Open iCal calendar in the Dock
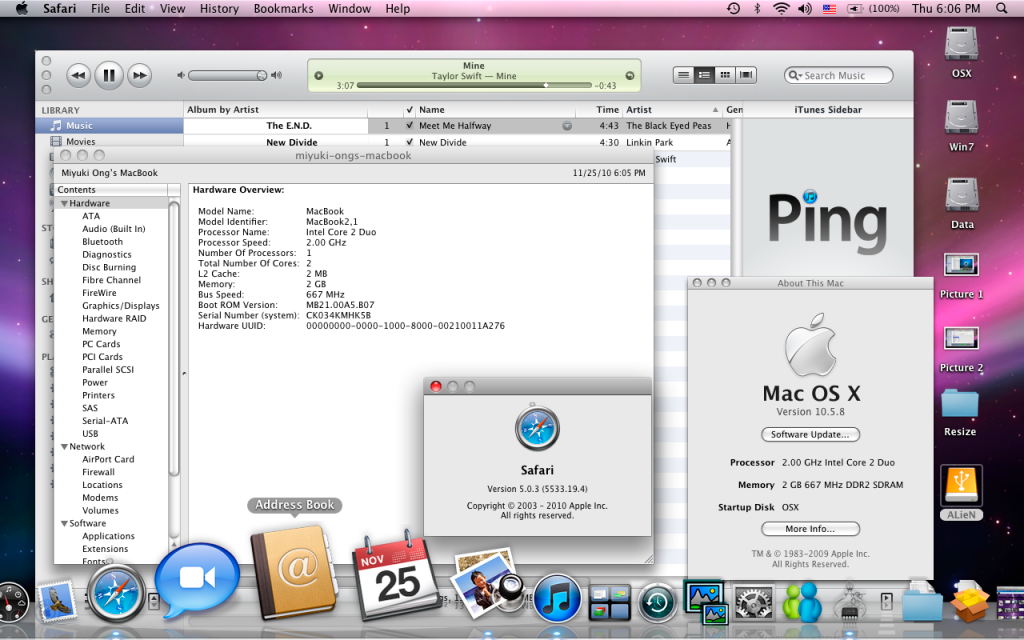Image resolution: width=1024 pixels, height=640 pixels. pyautogui.click(x=396, y=580)
